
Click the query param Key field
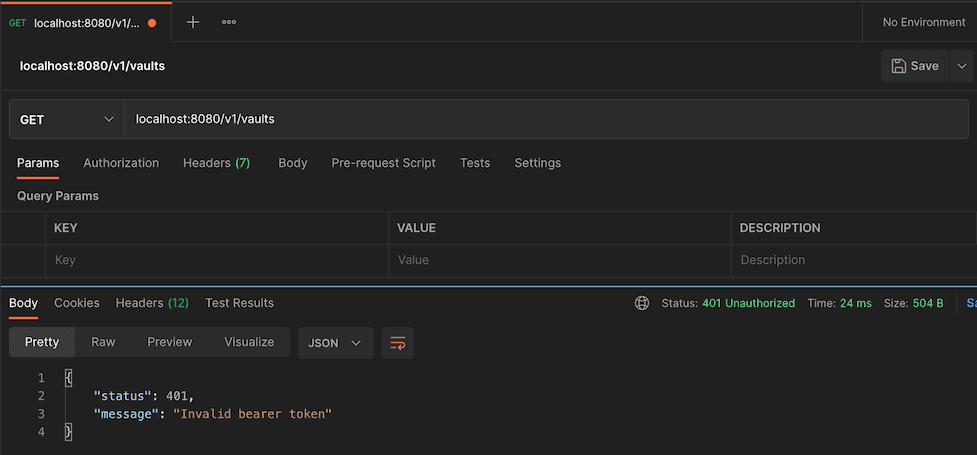(x=217, y=261)
